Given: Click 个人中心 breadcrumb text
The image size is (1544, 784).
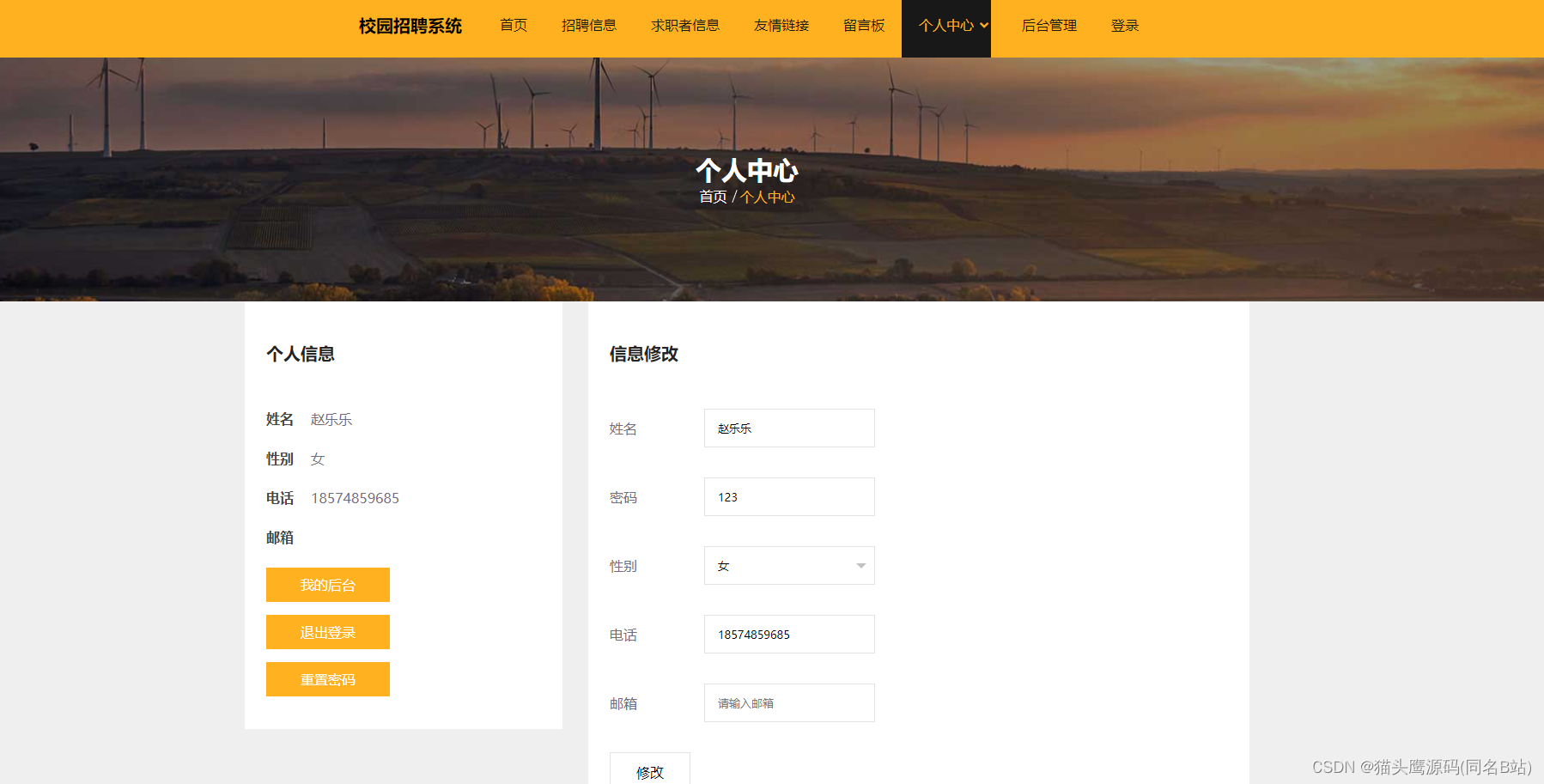Looking at the screenshot, I should [x=768, y=197].
